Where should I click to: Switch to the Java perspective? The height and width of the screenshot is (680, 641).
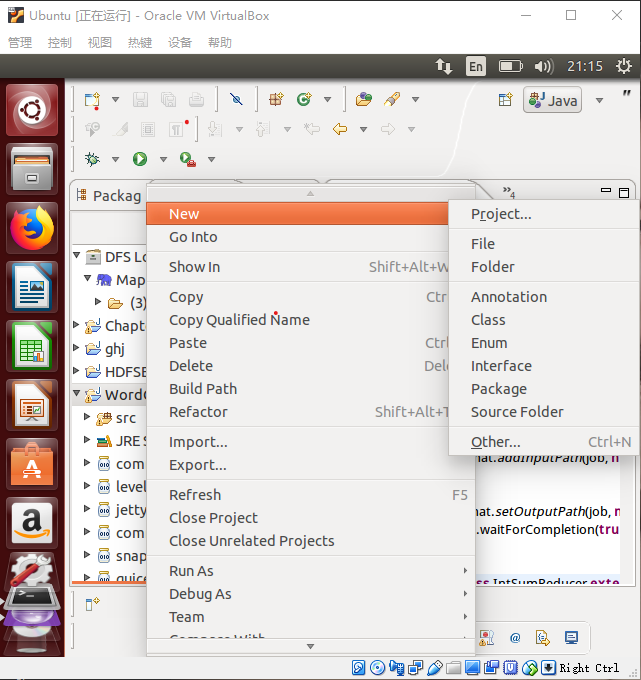point(553,100)
